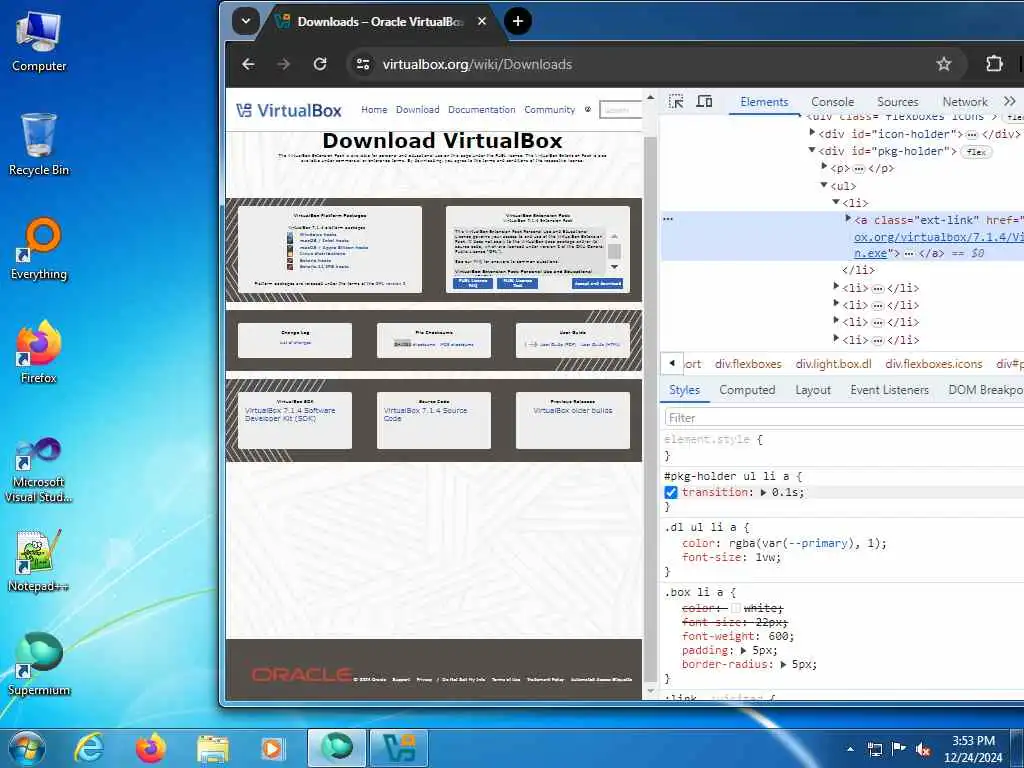Open the extensions puzzle icon
This screenshot has width=1024, height=768.
[x=994, y=64]
